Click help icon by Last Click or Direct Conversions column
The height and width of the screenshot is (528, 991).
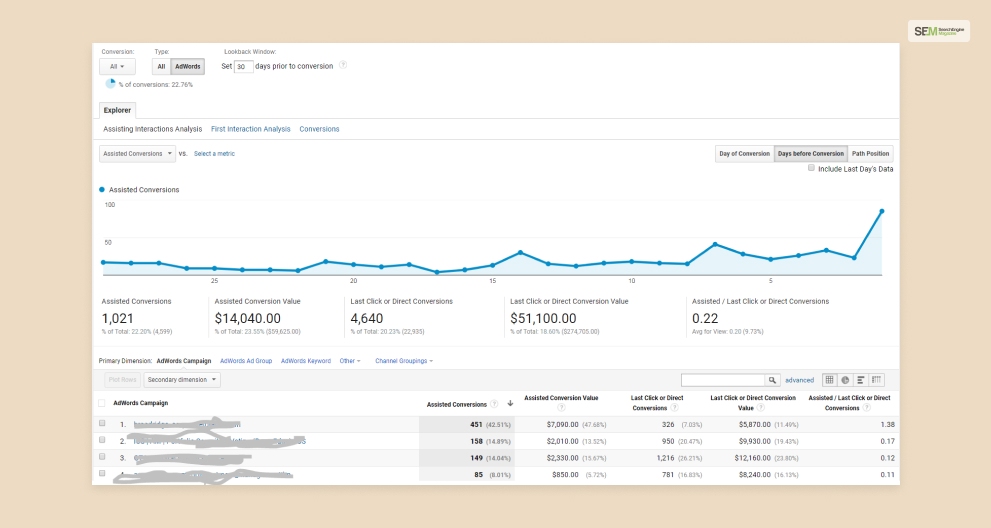[x=674, y=408]
